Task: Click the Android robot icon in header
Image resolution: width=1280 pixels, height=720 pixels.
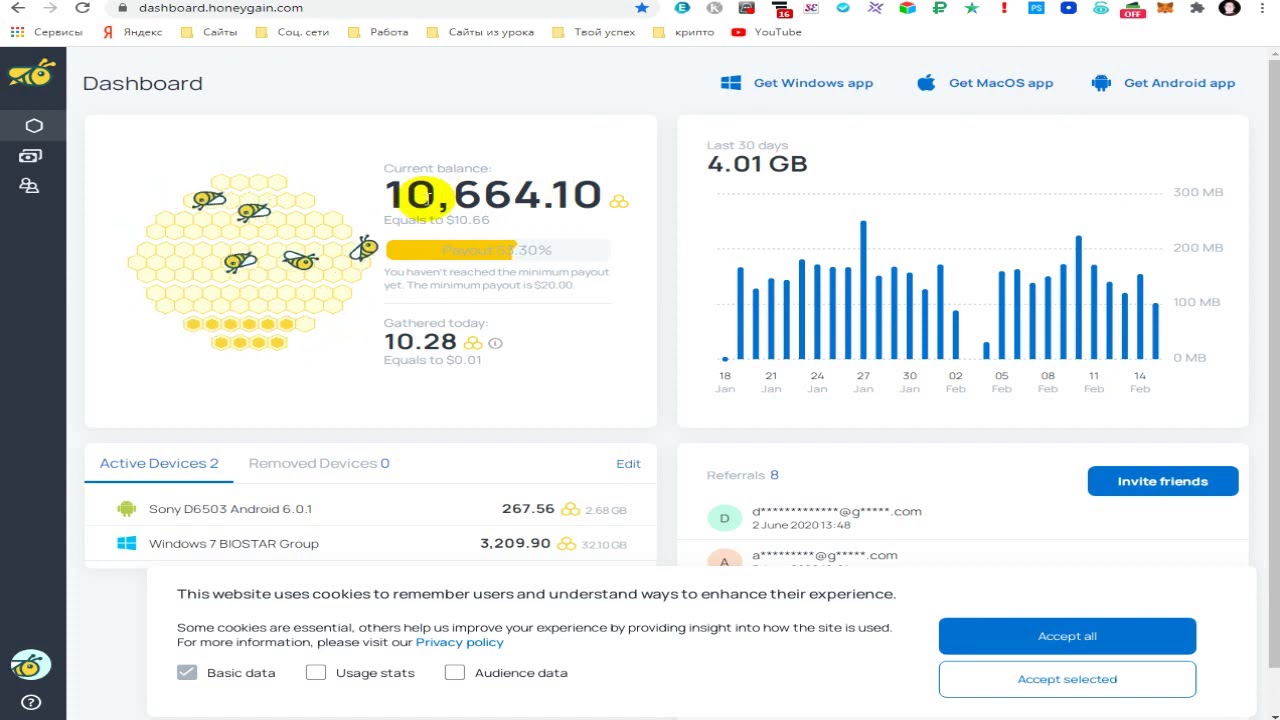Action: pos(1101,83)
